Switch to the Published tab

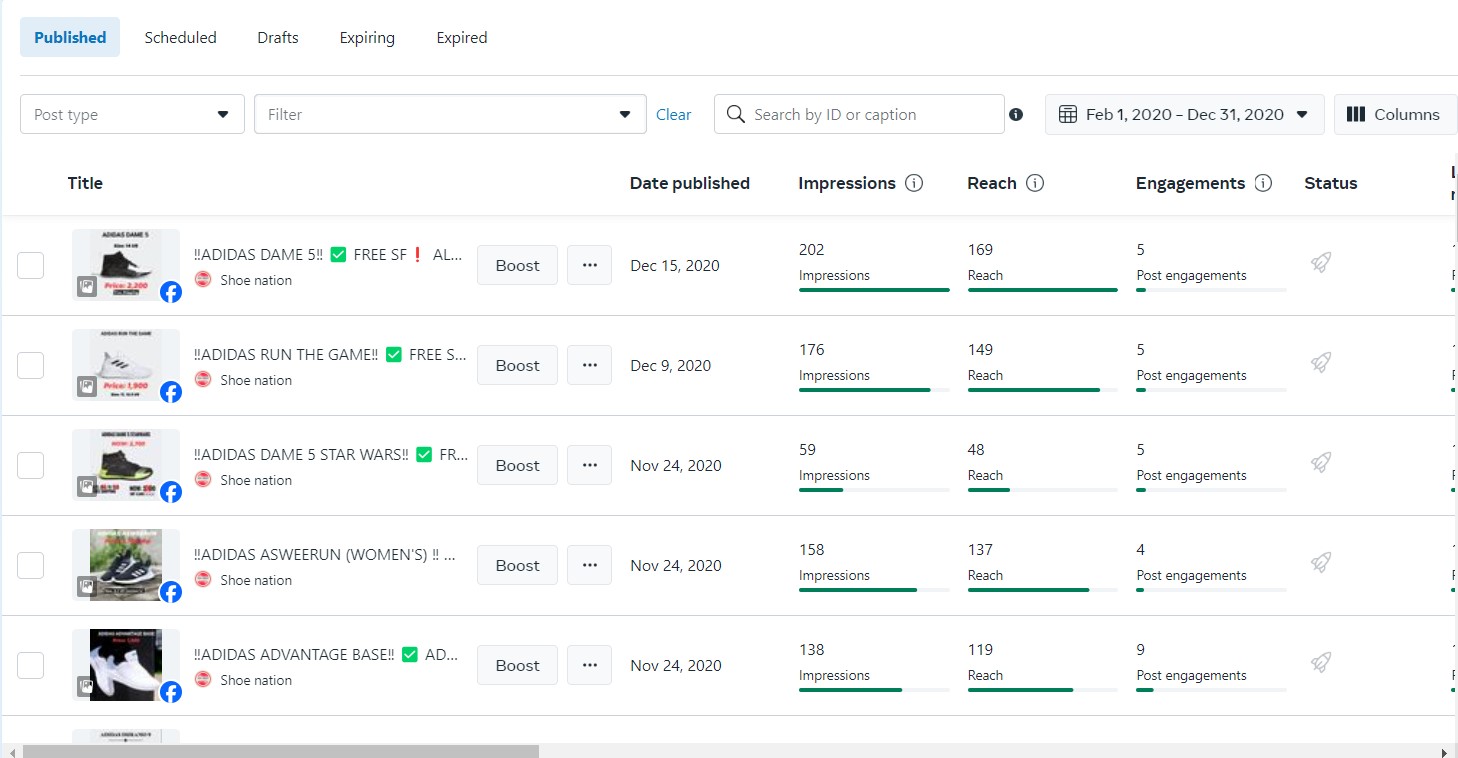pyautogui.click(x=70, y=37)
